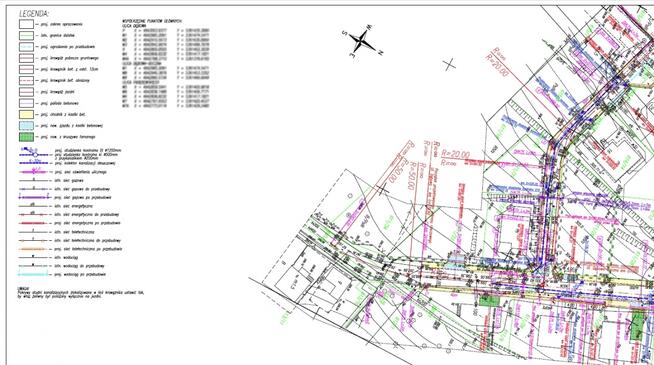This screenshot has width=654, height=365.
Task: Select the yellow sidewalk legend swatch
Action: (26, 114)
